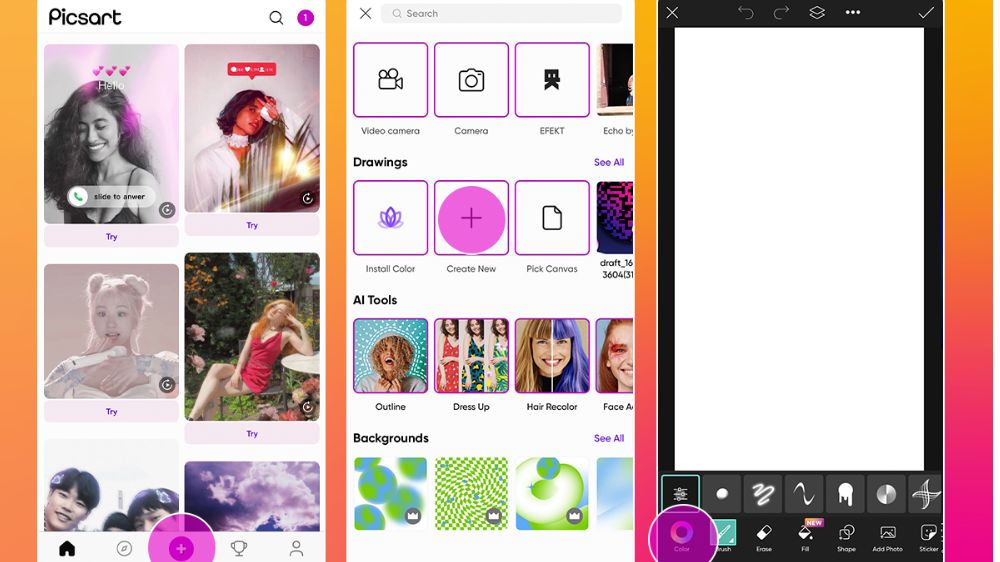Open the draft_16 drawing thumbnail
The height and width of the screenshot is (562, 1000).
(615, 218)
